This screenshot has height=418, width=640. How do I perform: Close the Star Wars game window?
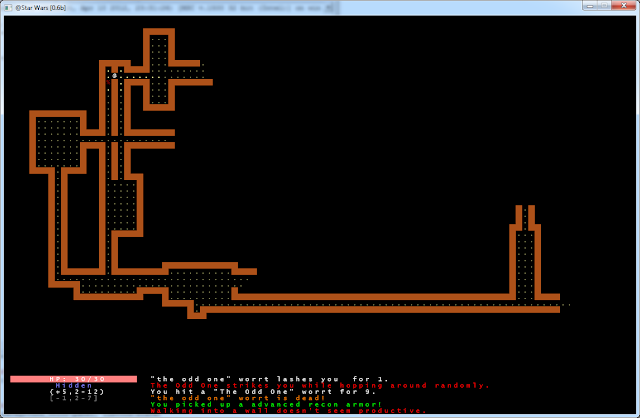(624, 6)
